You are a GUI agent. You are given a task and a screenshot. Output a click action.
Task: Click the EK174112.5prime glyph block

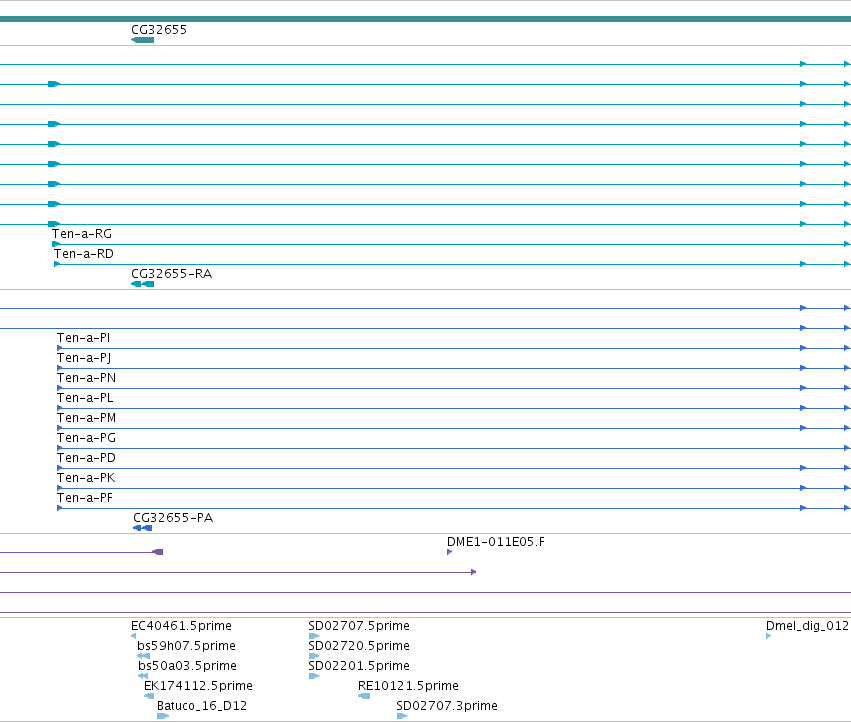point(149,696)
